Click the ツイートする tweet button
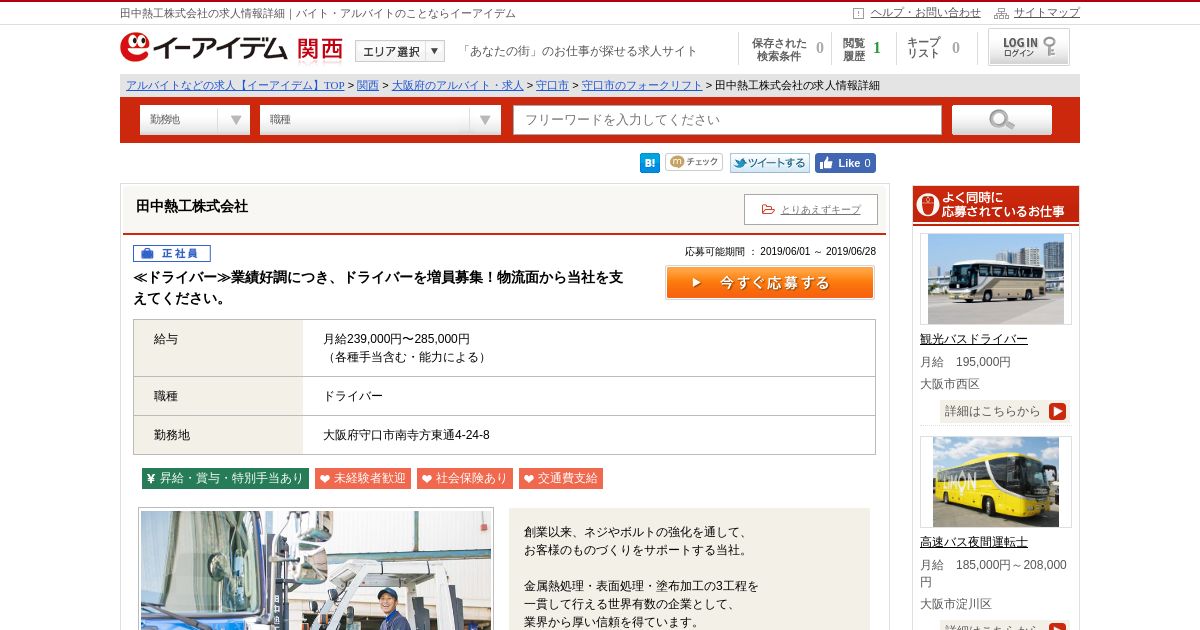Viewport: 1200px width, 630px height. [769, 163]
